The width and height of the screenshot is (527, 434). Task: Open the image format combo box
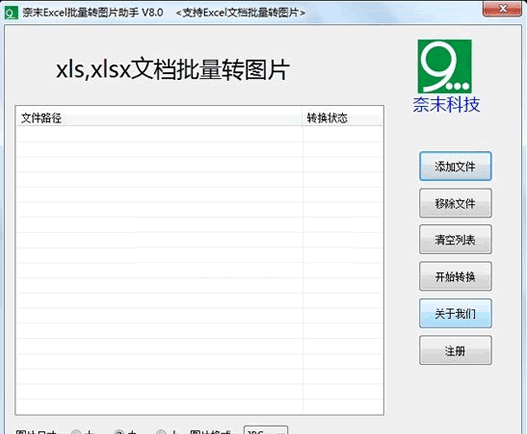(266, 430)
